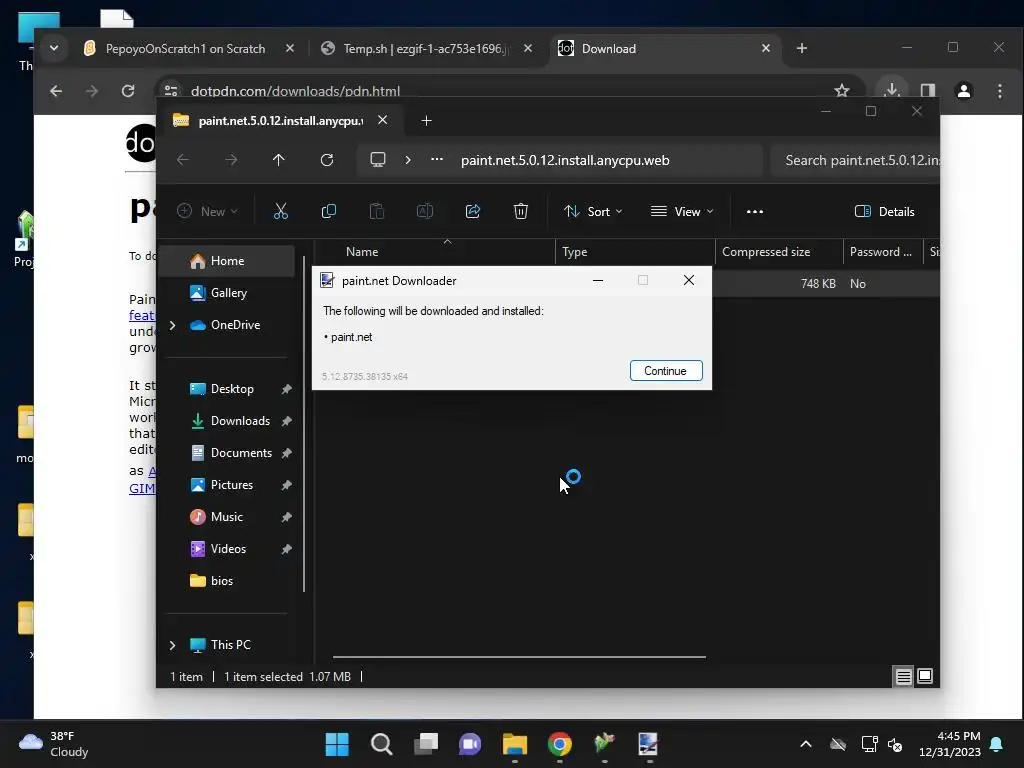Select Home in navigation pane
Image resolution: width=1024 pixels, height=768 pixels.
click(x=227, y=261)
